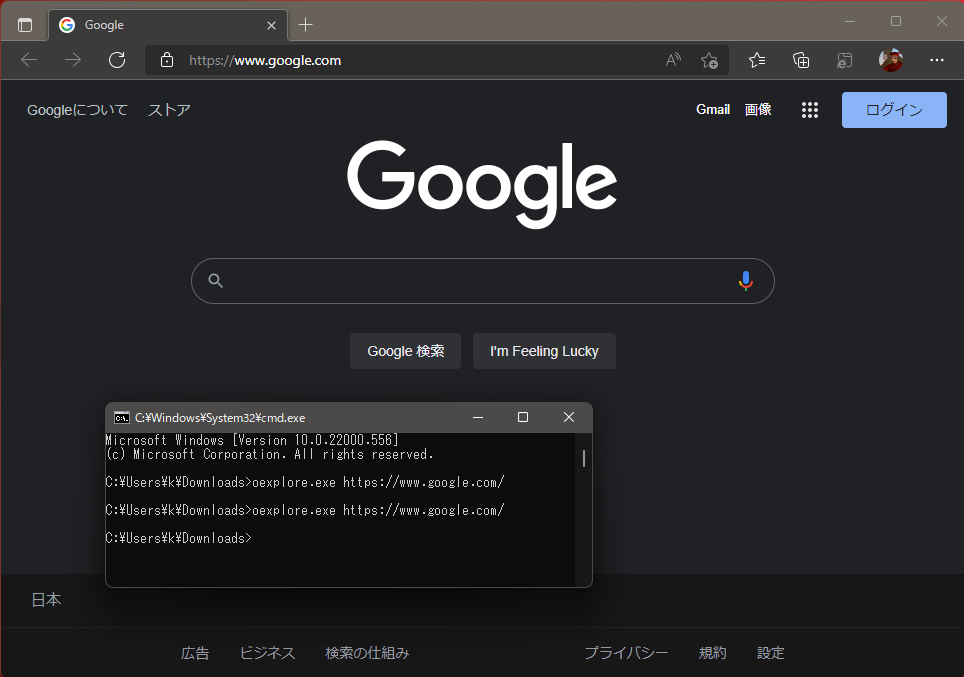Open the Favorites list icon
The height and width of the screenshot is (677, 964).
(757, 60)
